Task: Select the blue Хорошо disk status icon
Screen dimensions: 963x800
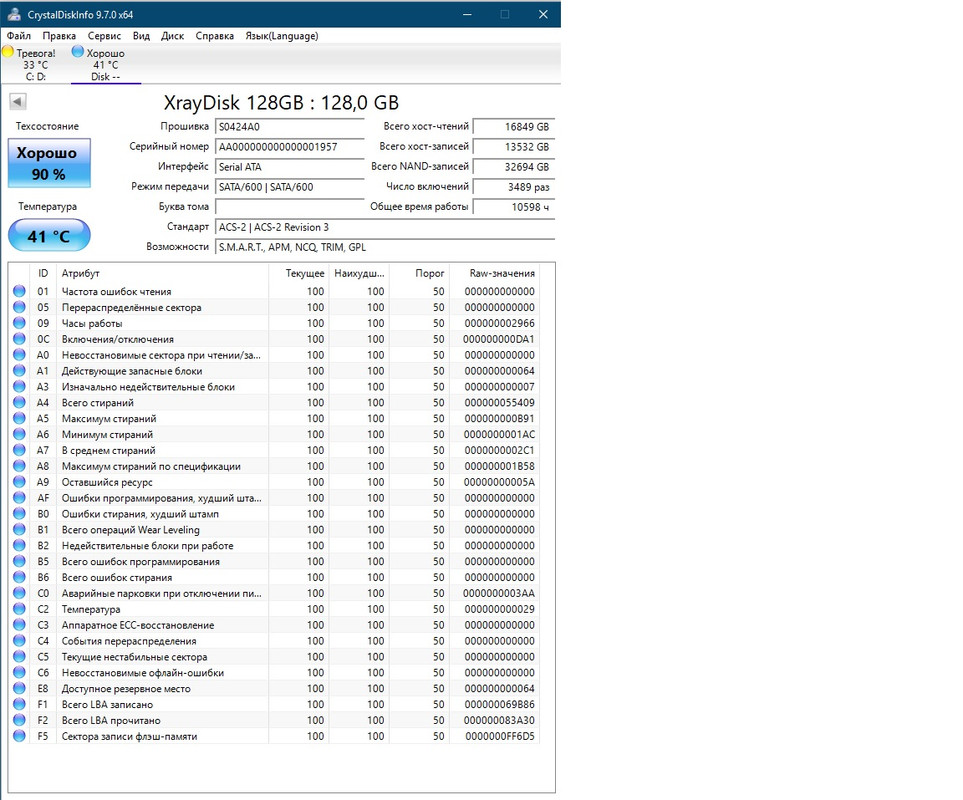Action: click(77, 52)
